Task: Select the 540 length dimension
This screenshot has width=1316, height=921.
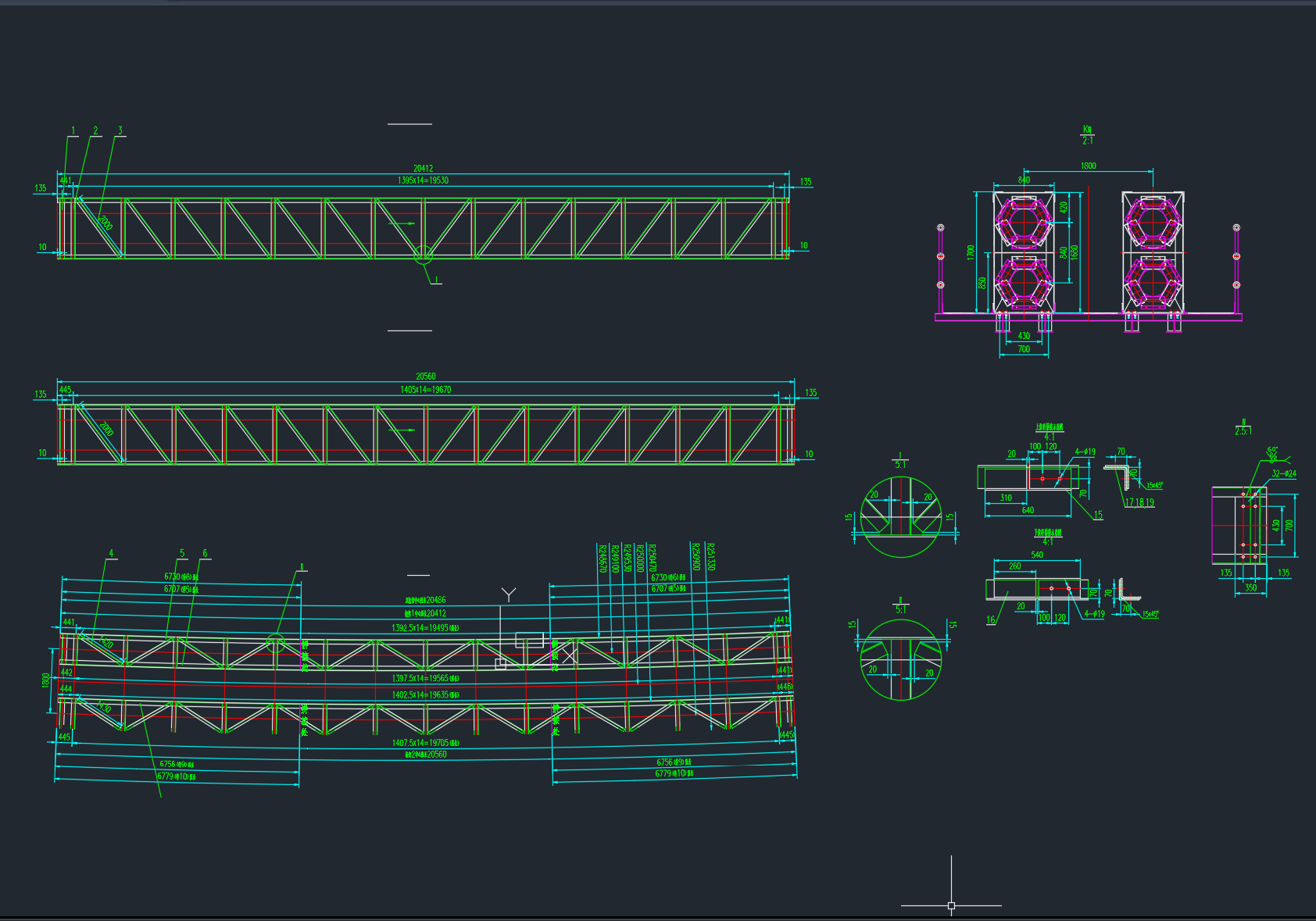Action: [1037, 555]
